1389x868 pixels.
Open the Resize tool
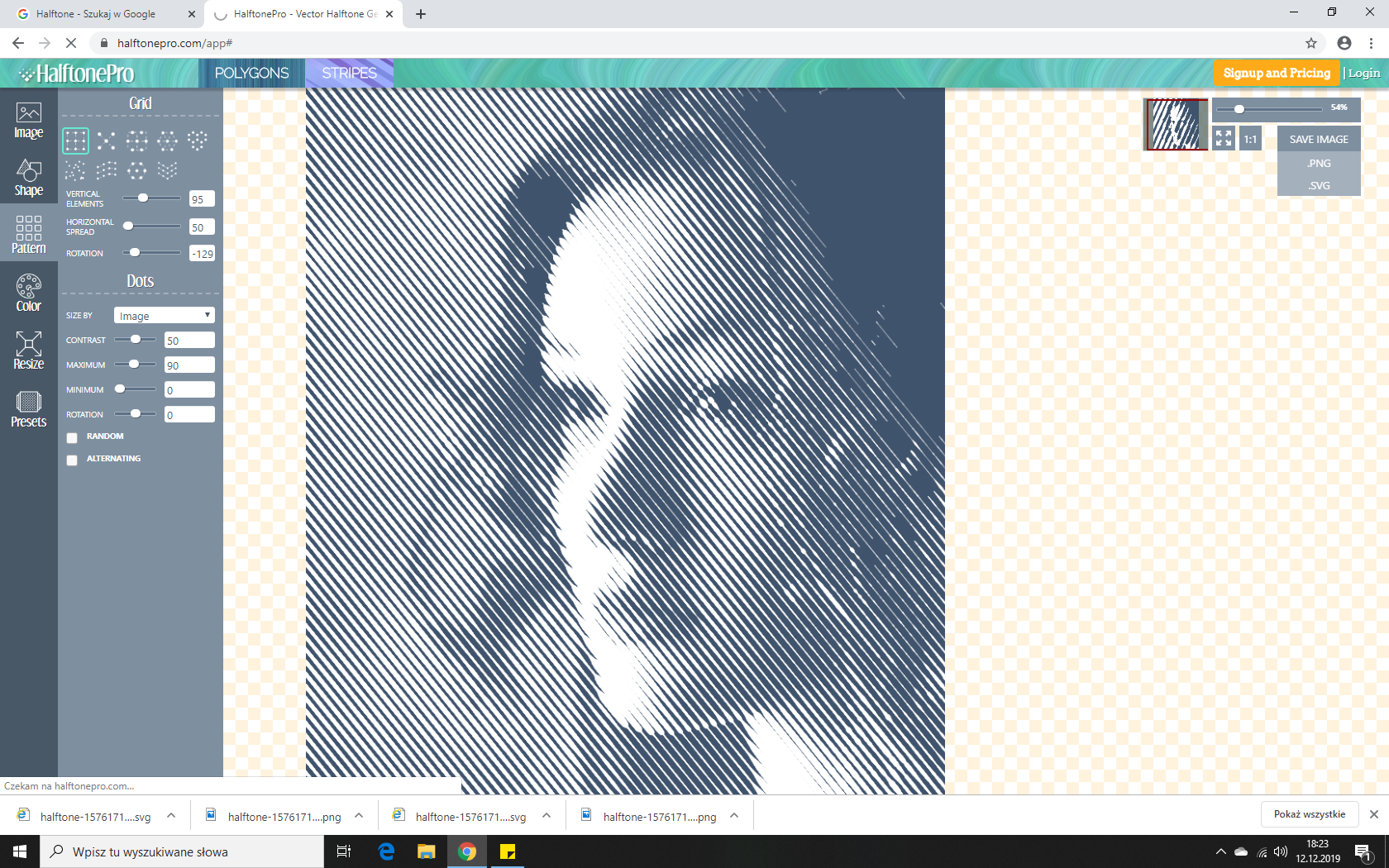[28, 351]
